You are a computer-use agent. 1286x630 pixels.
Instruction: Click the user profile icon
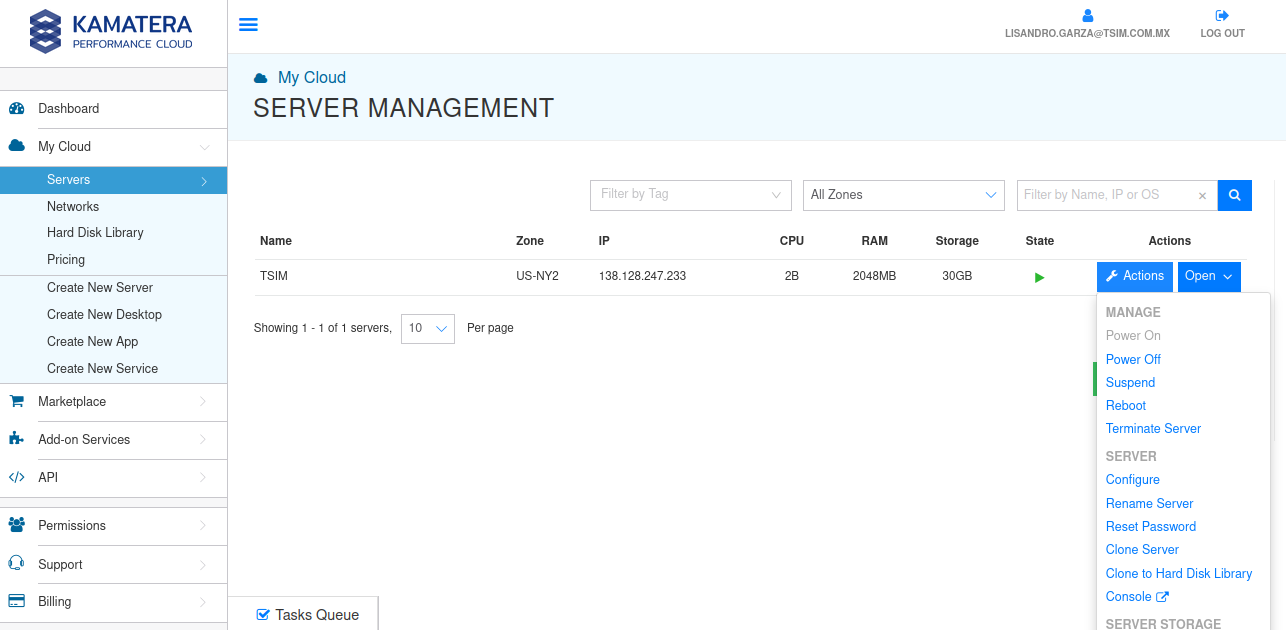[1088, 16]
